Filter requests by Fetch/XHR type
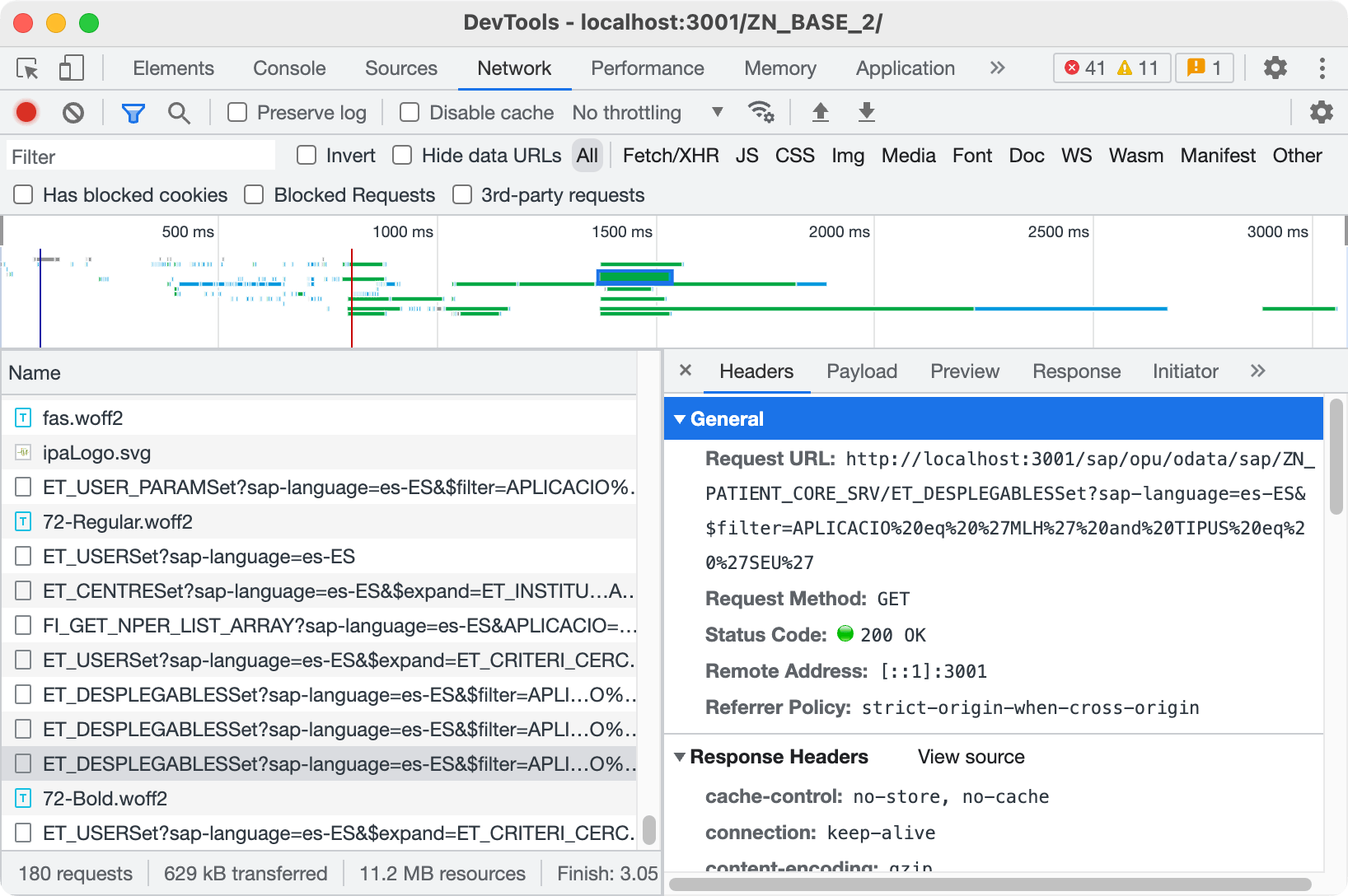The height and width of the screenshot is (896, 1348). (x=670, y=156)
